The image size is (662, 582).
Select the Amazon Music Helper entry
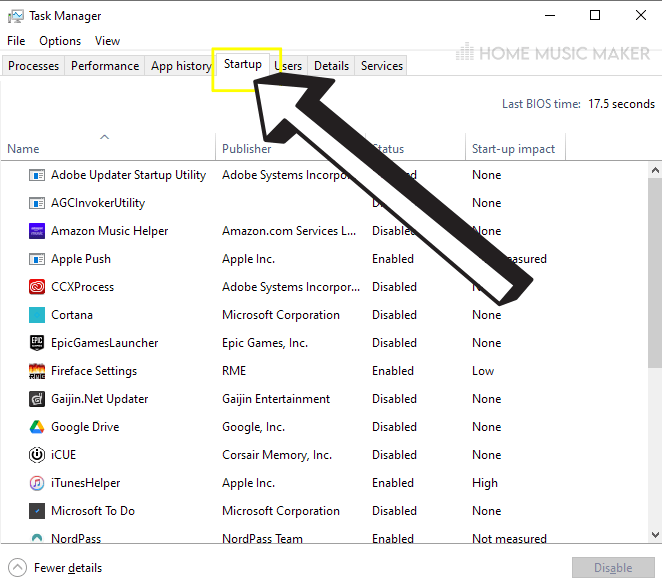[324, 231]
